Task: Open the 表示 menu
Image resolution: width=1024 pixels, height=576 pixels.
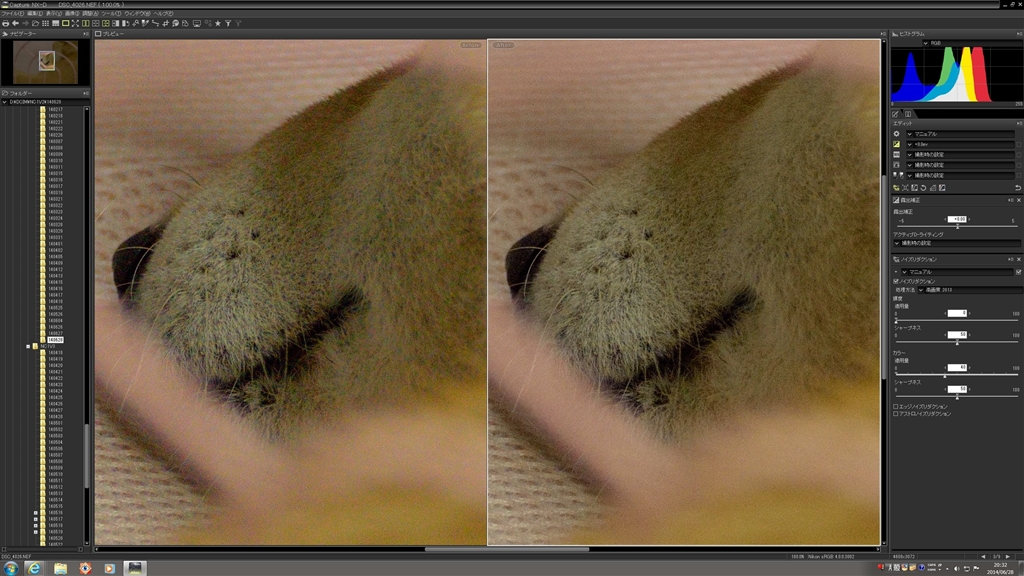Action: click(54, 13)
